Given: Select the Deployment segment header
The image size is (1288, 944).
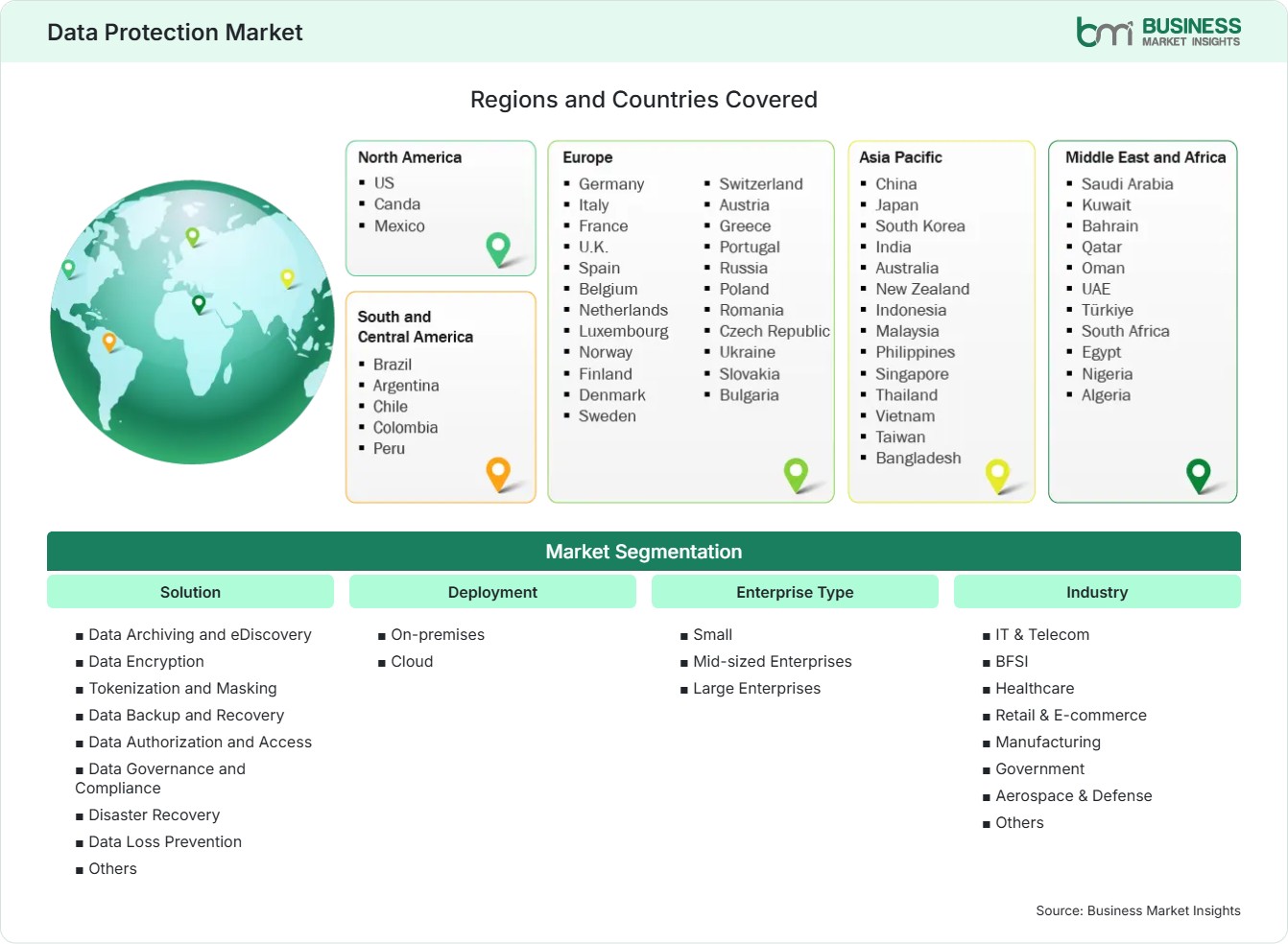Looking at the screenshot, I should (x=492, y=592).
